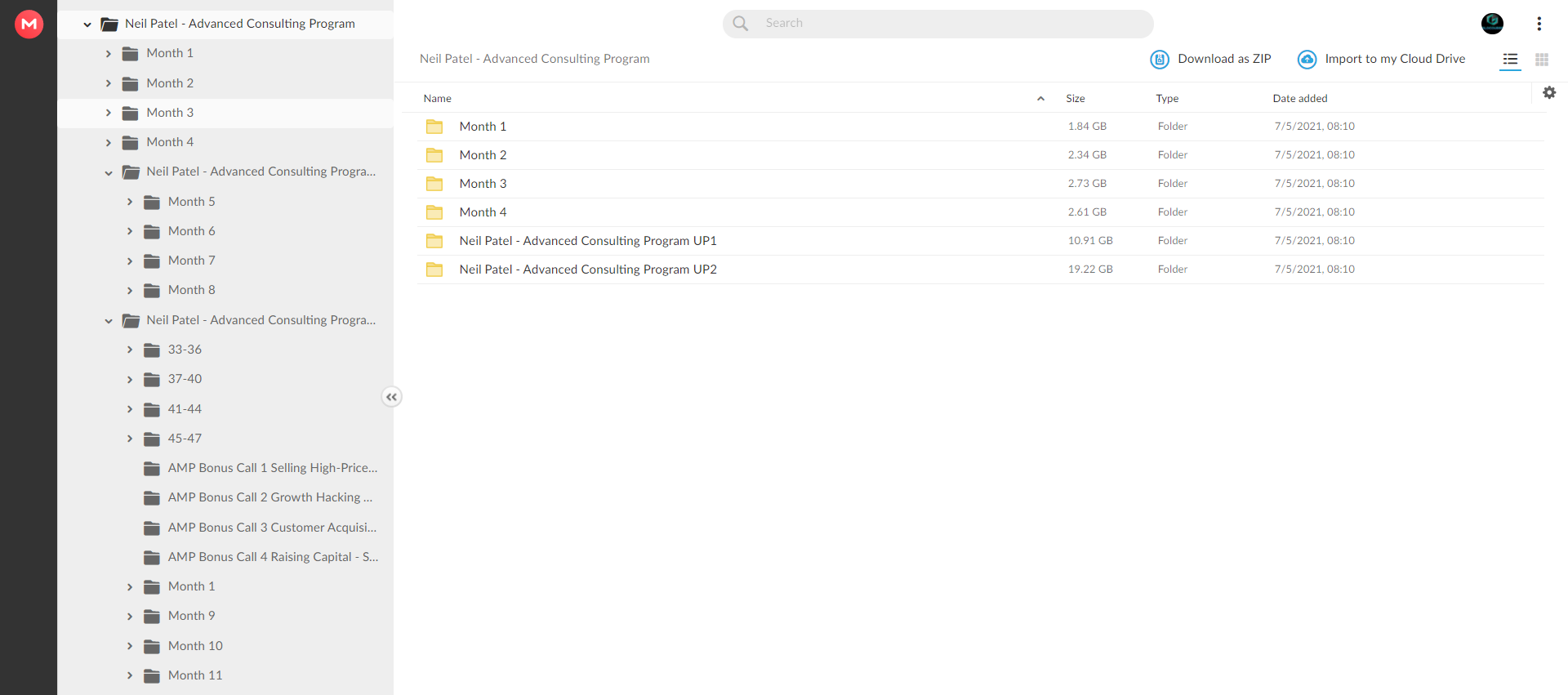Click the 2.73 GB size cell

pos(1087,184)
